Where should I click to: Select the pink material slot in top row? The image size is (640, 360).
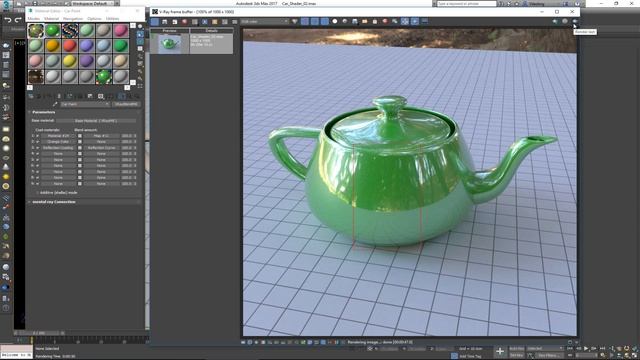(121, 30)
